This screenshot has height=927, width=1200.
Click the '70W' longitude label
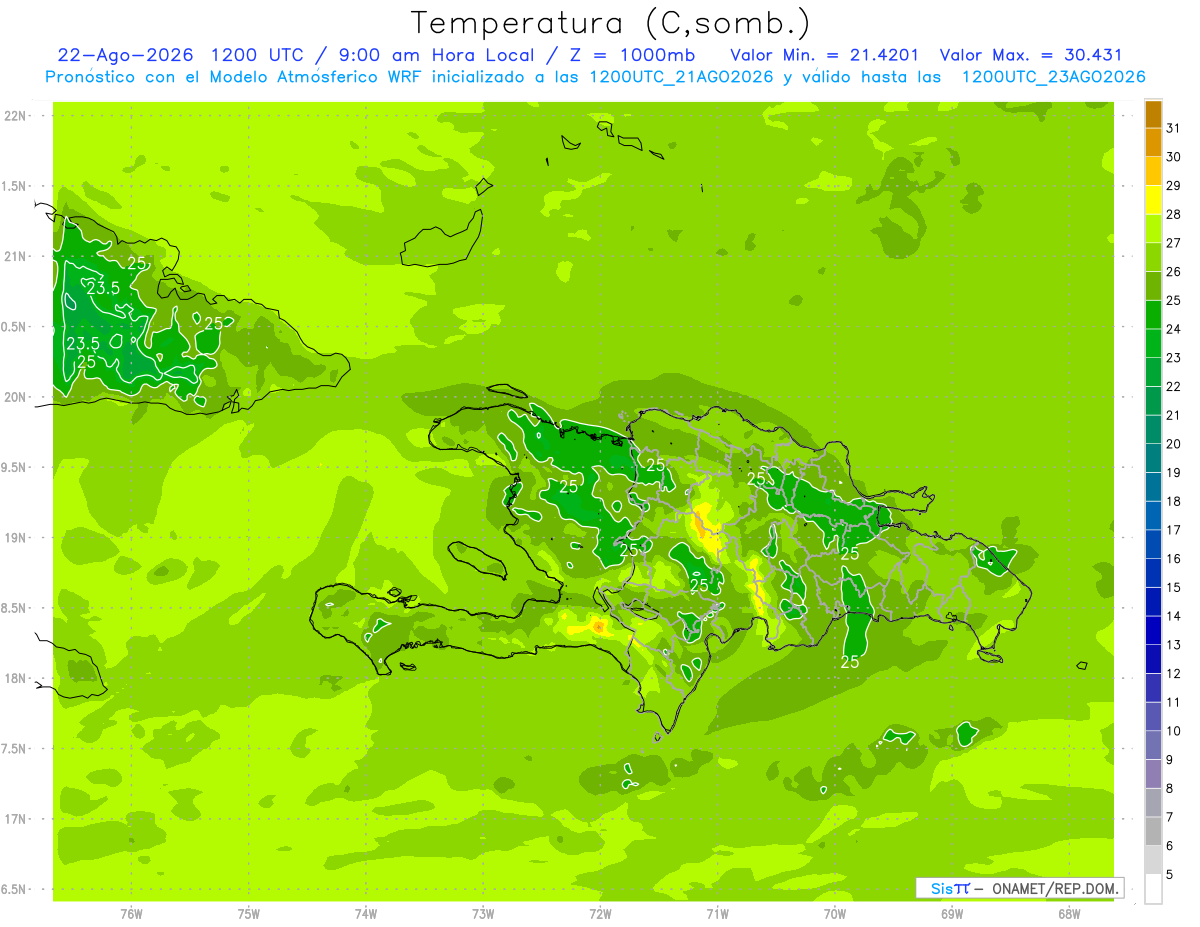[835, 914]
